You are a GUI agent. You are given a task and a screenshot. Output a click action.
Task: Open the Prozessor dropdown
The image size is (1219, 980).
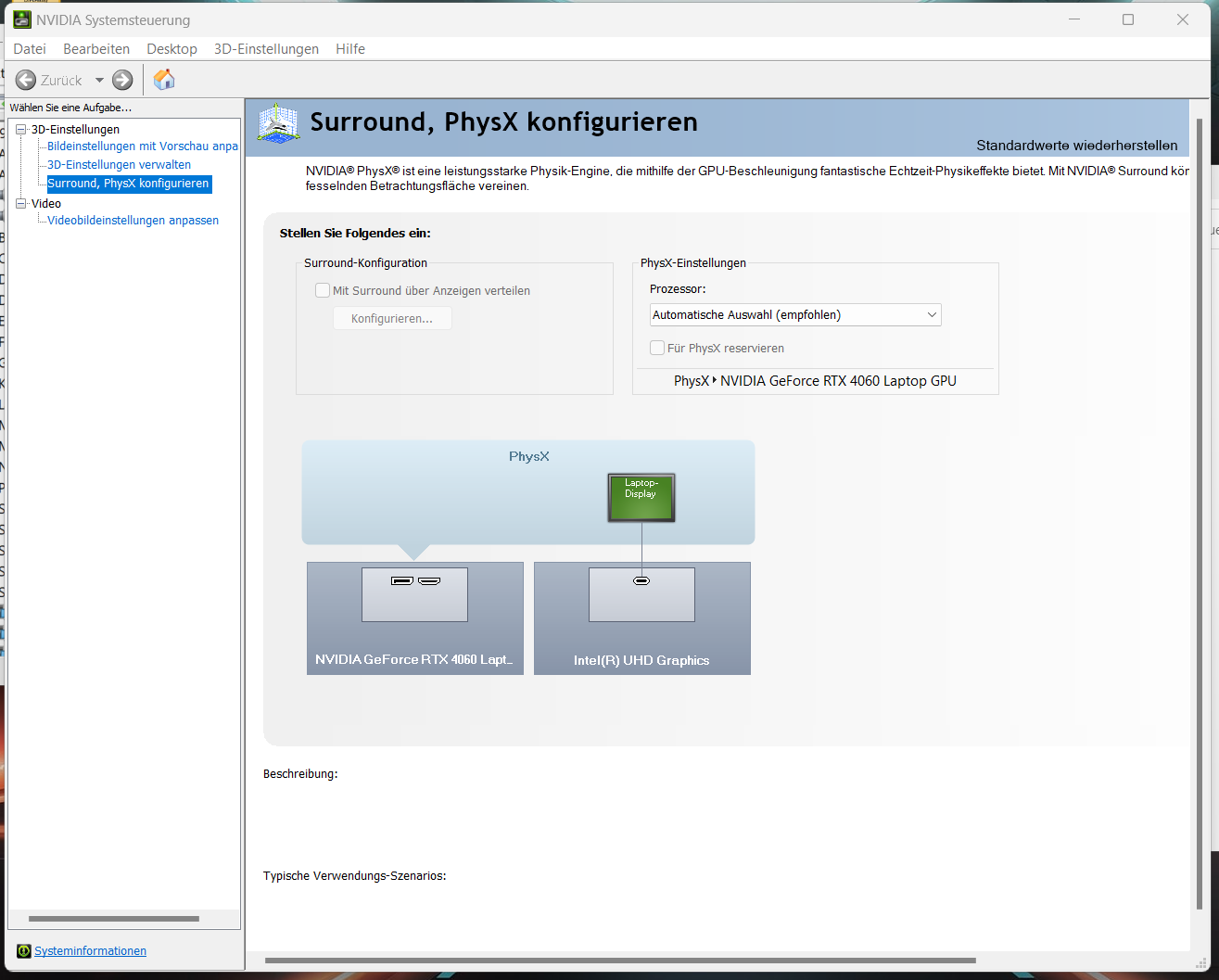click(795, 315)
